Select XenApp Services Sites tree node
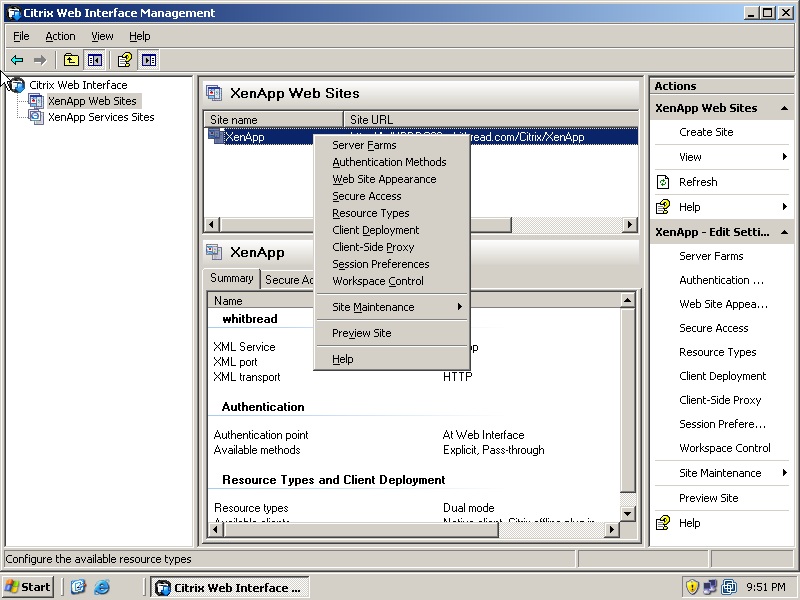Screen dimensions: 800x600 pos(101,117)
